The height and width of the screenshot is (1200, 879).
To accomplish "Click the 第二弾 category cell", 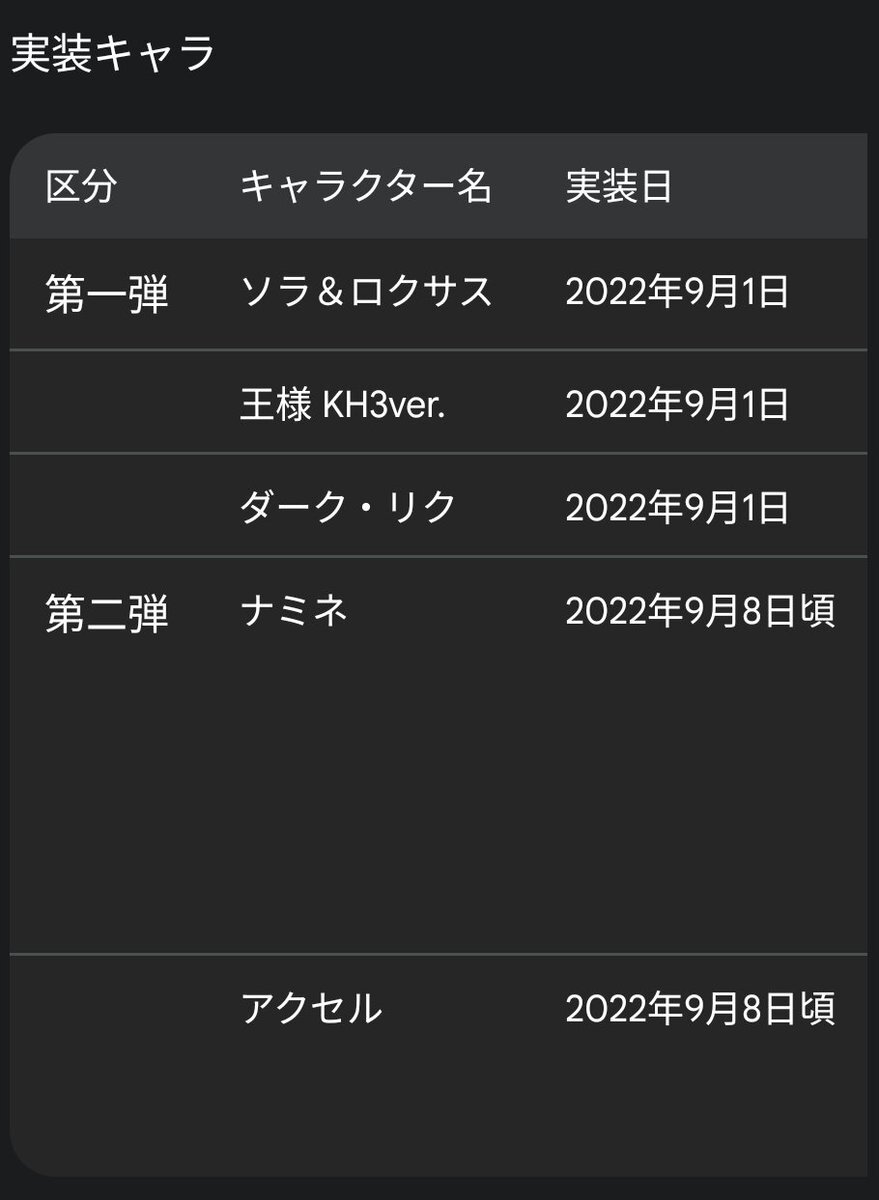I will click(x=107, y=614).
